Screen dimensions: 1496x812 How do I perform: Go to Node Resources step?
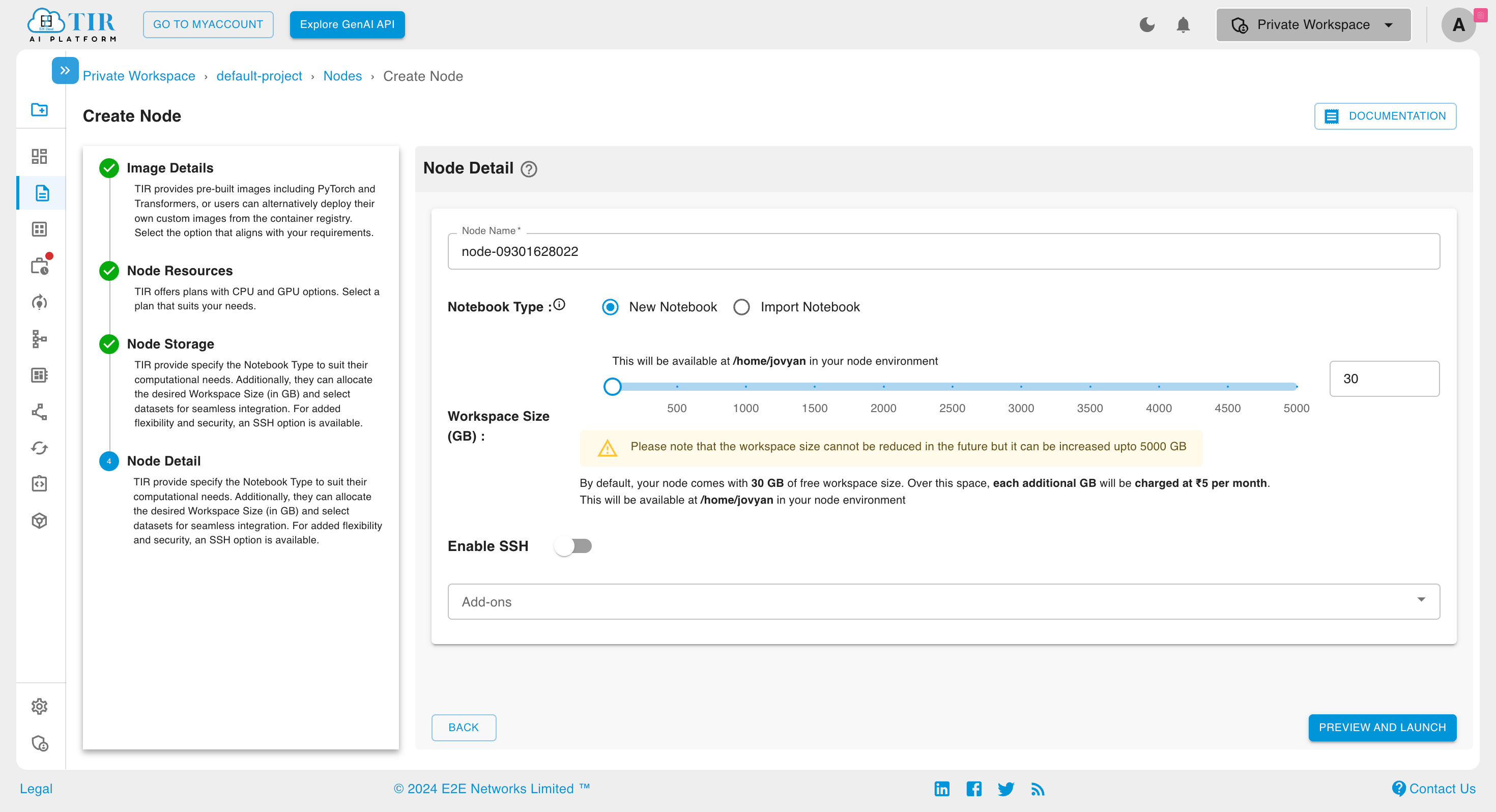point(180,271)
